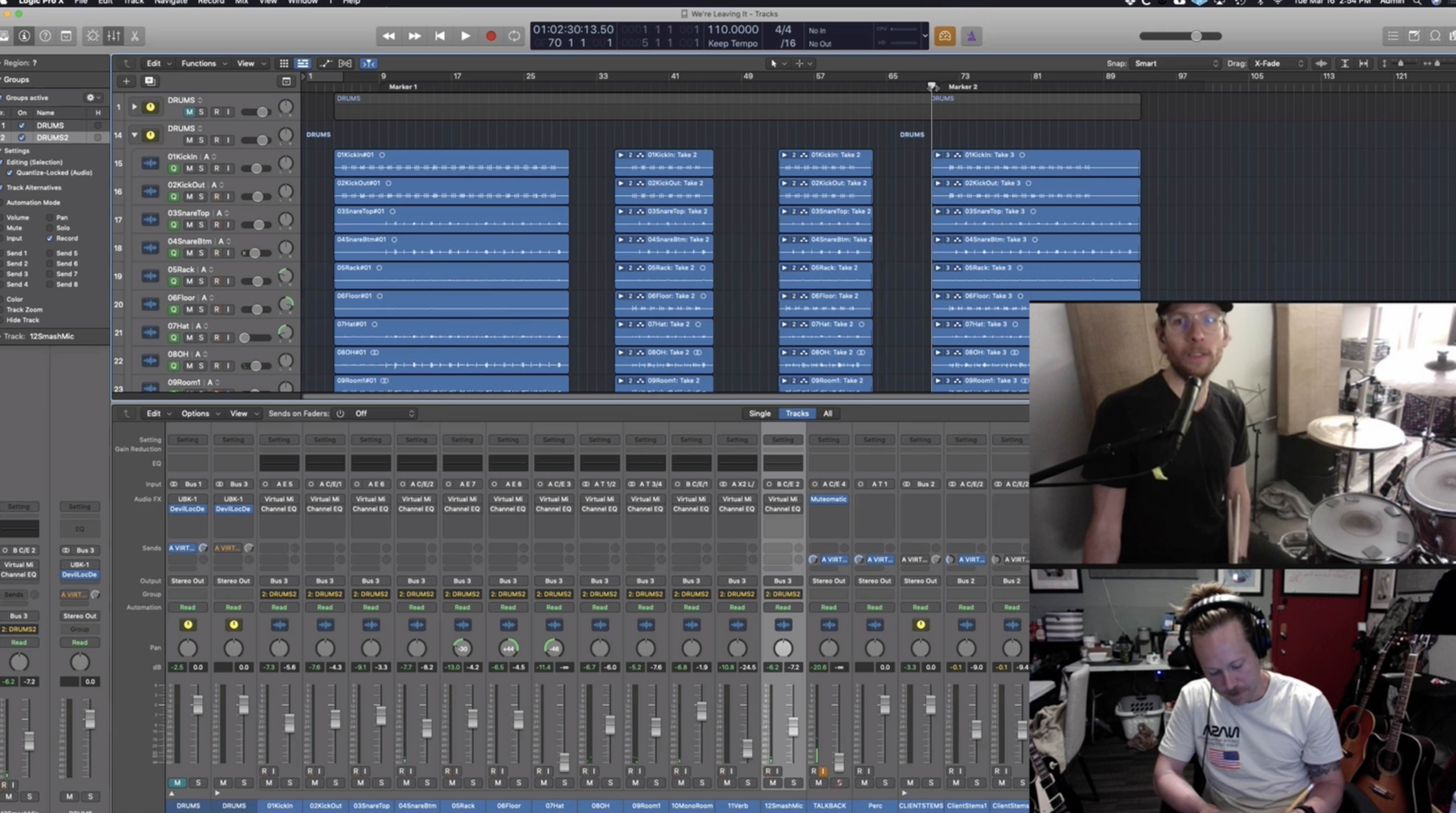Click the Rewind transport button
1456x813 pixels.
389,36
